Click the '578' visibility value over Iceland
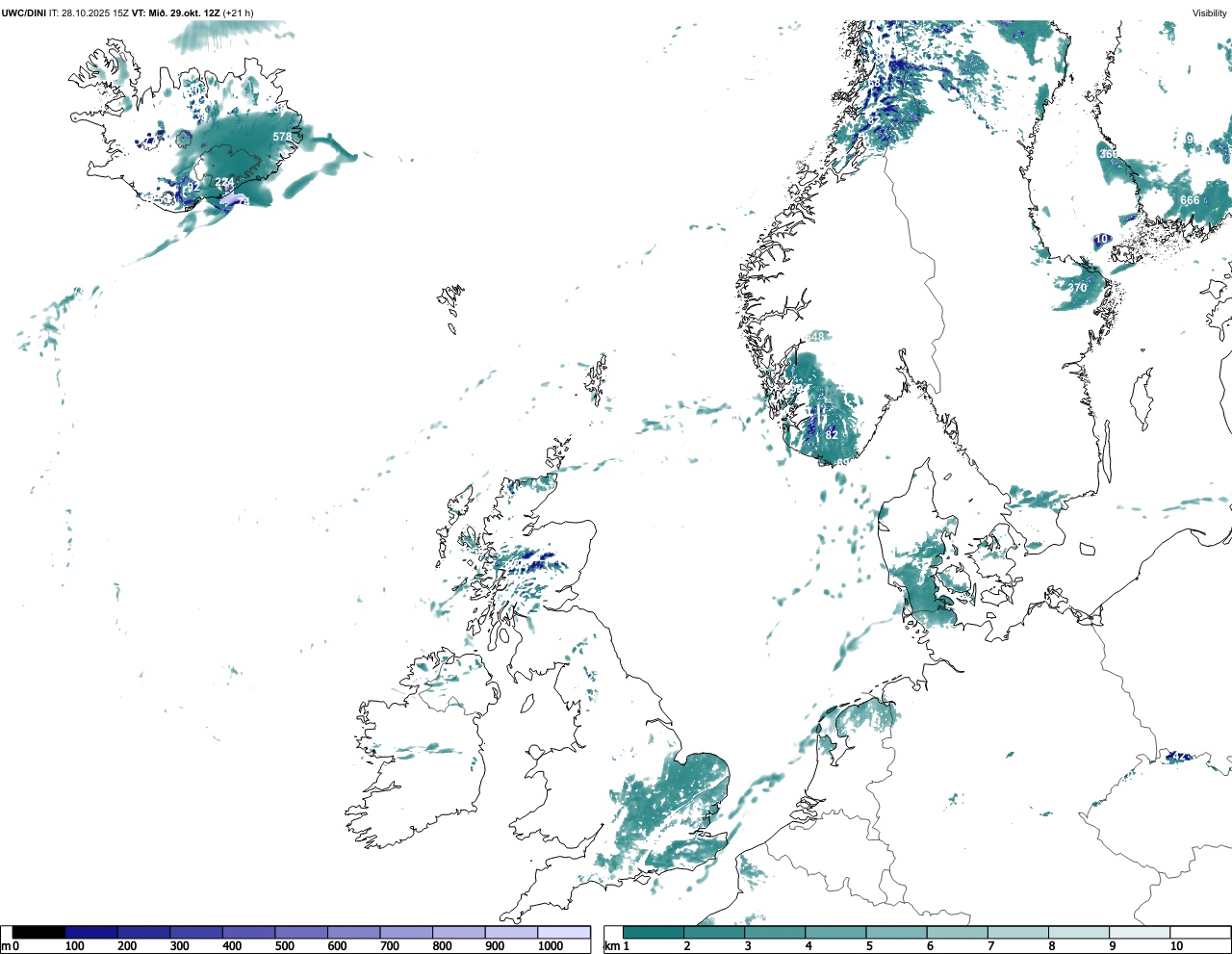The width and height of the screenshot is (1232, 954). (x=282, y=137)
